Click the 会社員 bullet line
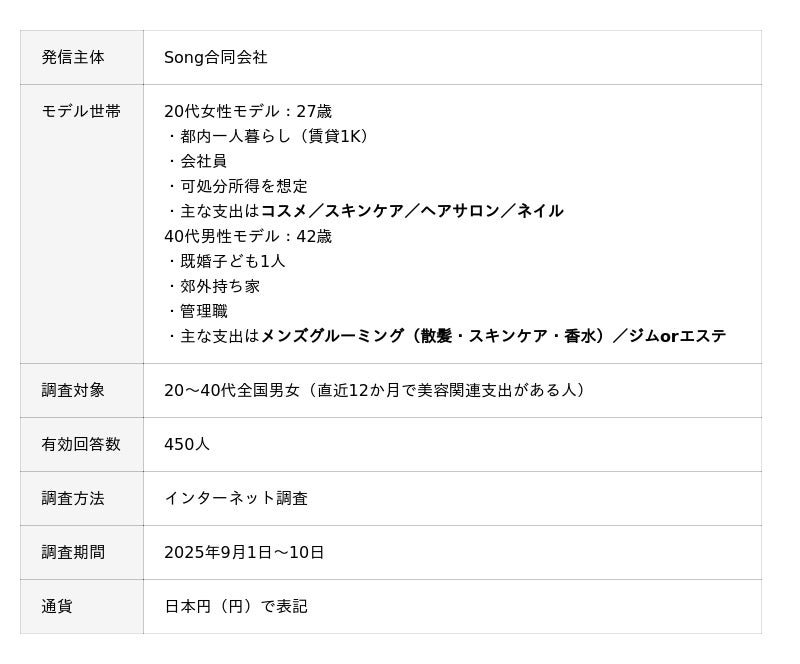The height and width of the screenshot is (664, 800). pos(203,162)
